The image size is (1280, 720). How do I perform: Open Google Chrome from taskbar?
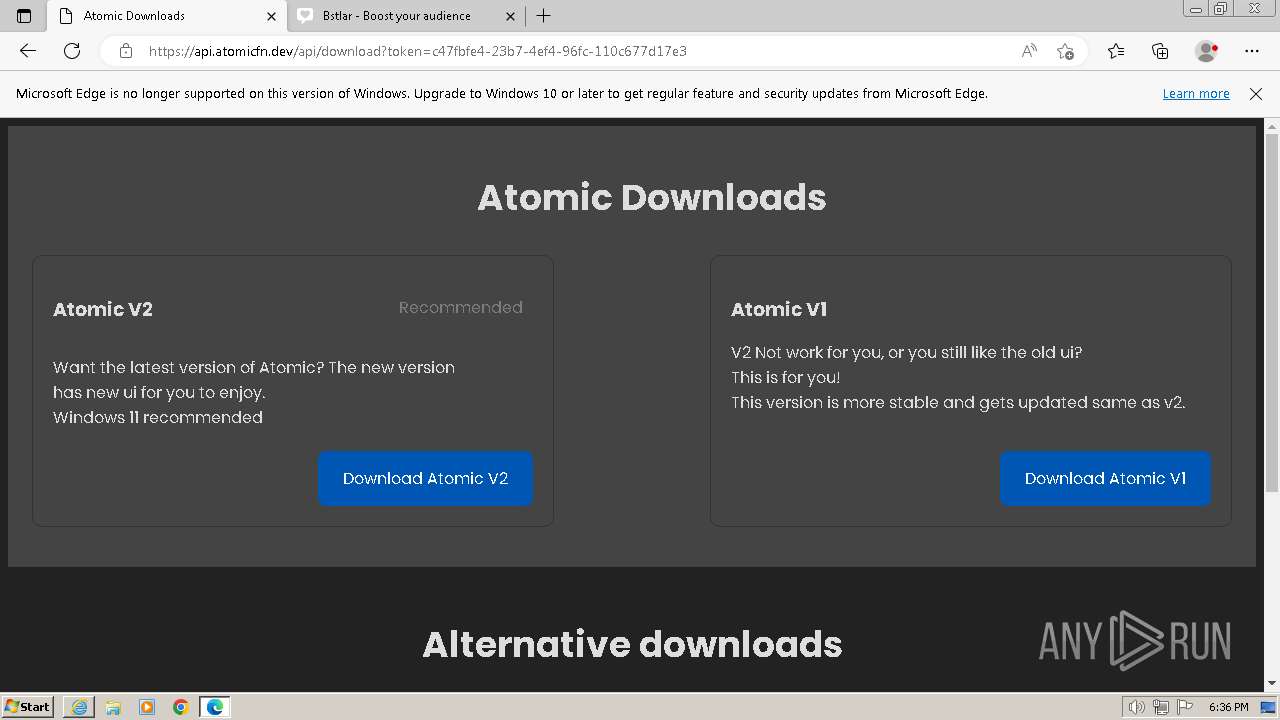pos(181,707)
